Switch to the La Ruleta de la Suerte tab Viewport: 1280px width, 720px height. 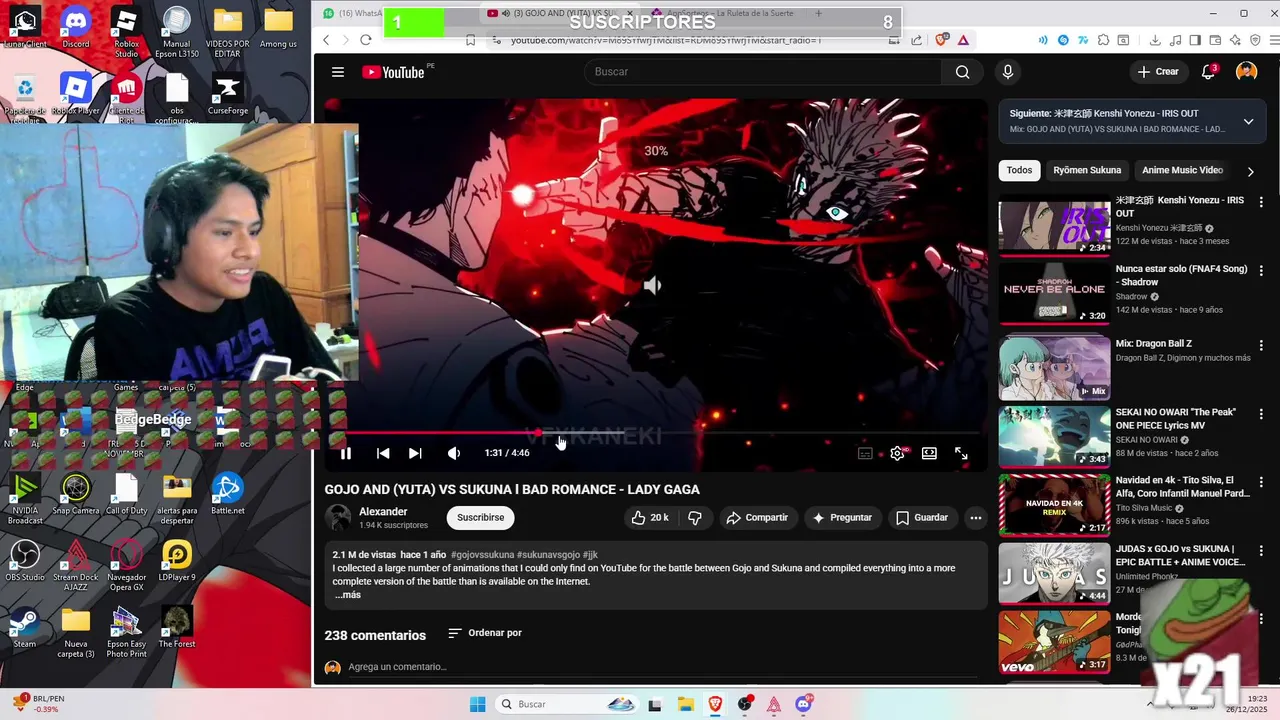720,13
